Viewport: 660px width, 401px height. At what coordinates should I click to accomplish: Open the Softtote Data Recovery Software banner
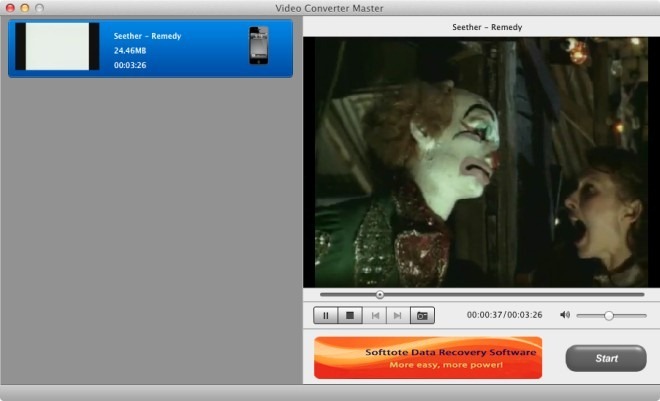point(428,358)
